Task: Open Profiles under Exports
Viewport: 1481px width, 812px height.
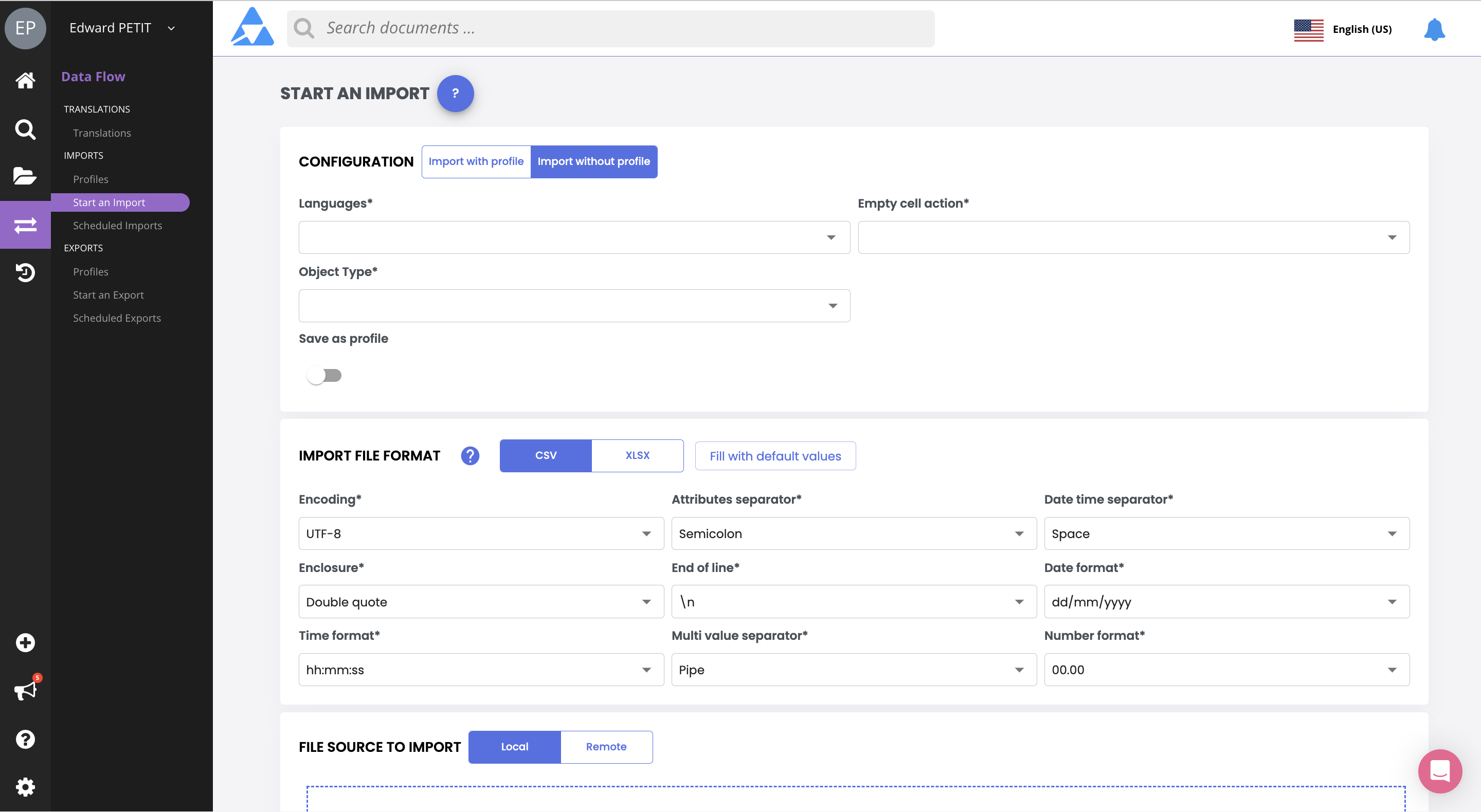Action: pyautogui.click(x=91, y=272)
